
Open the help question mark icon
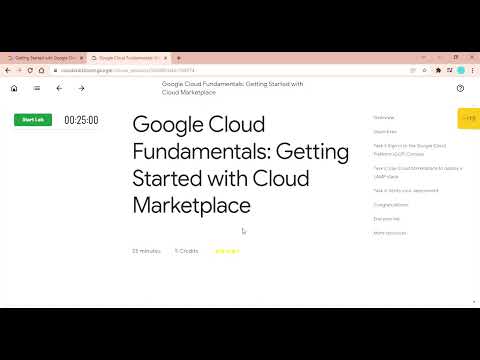(x=460, y=88)
